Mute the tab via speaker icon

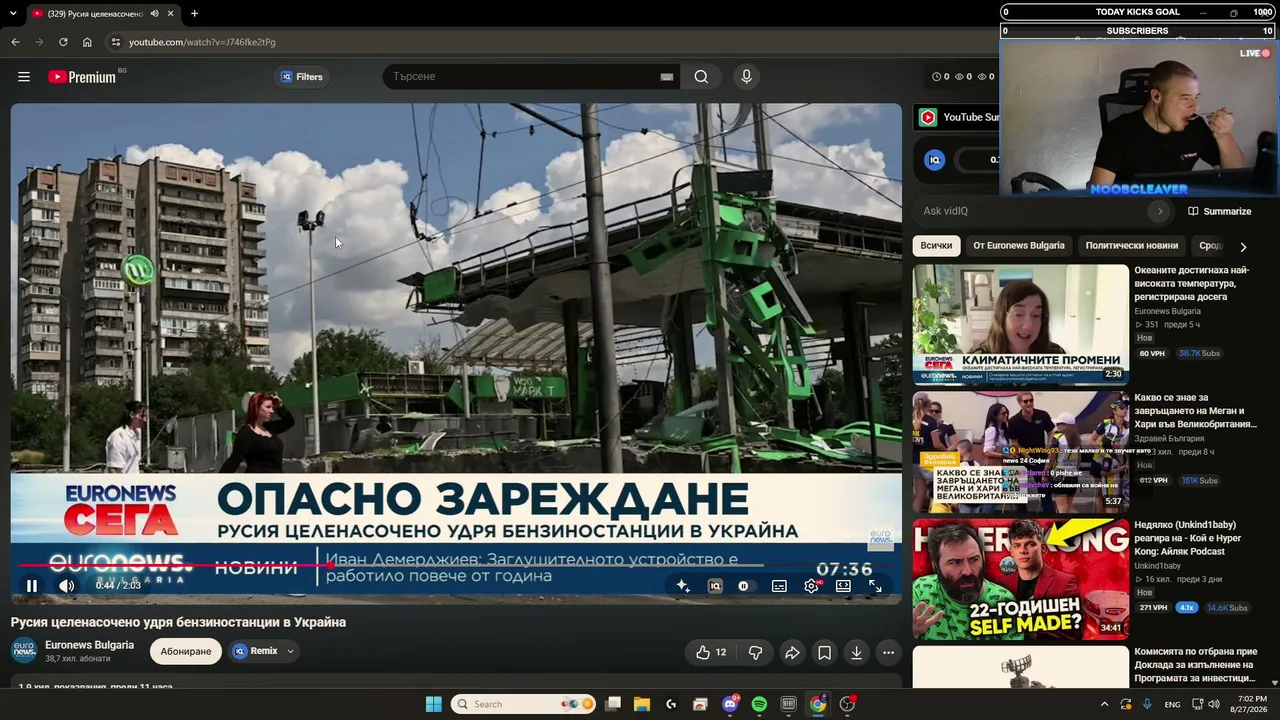click(154, 14)
